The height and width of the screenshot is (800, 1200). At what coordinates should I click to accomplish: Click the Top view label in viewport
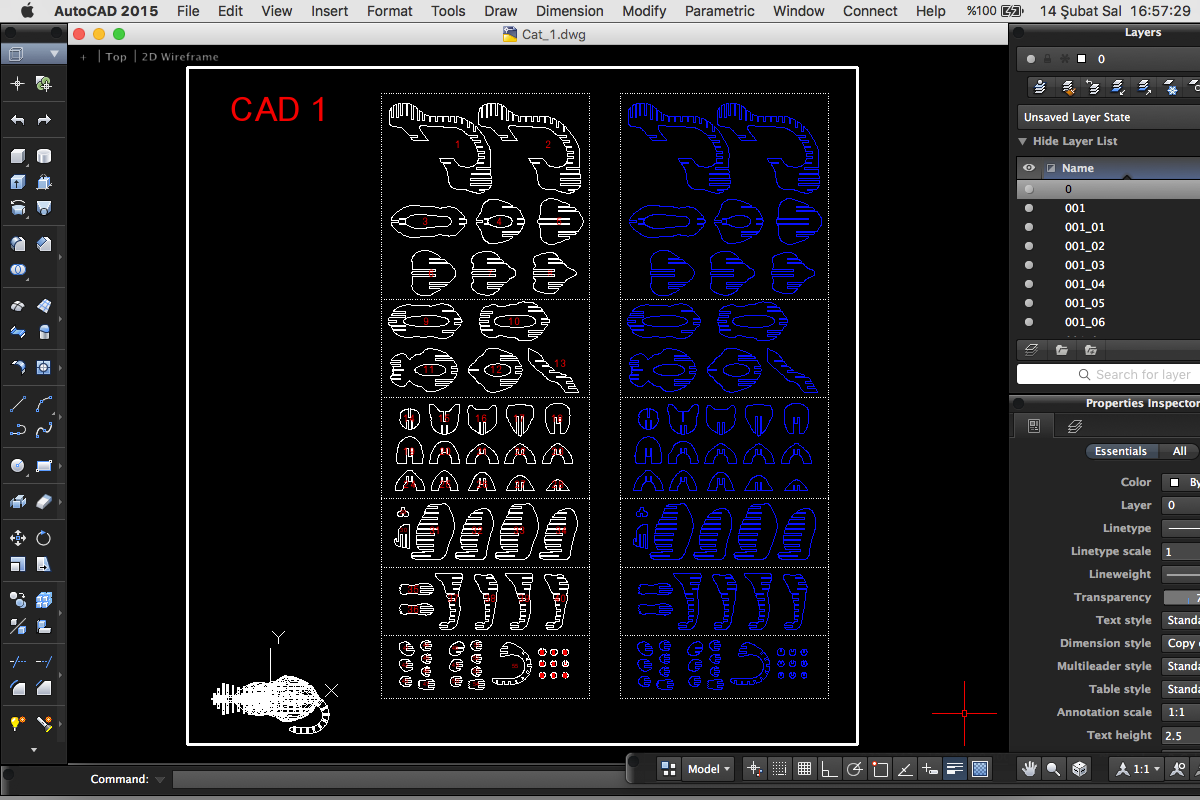[x=117, y=57]
